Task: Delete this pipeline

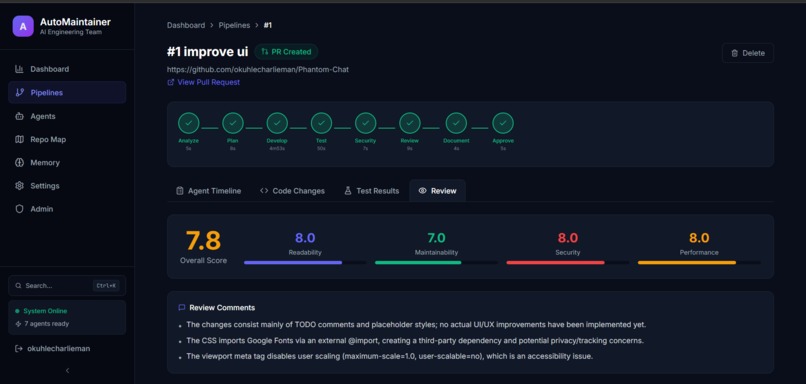Action: point(748,53)
